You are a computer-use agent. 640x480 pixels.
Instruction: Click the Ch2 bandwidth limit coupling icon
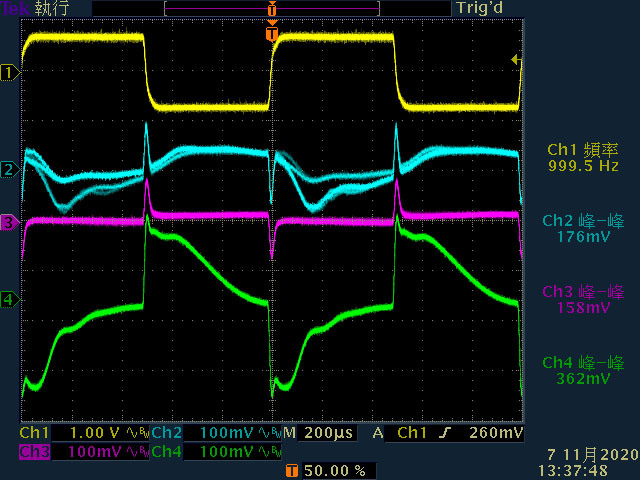[x=270, y=433]
